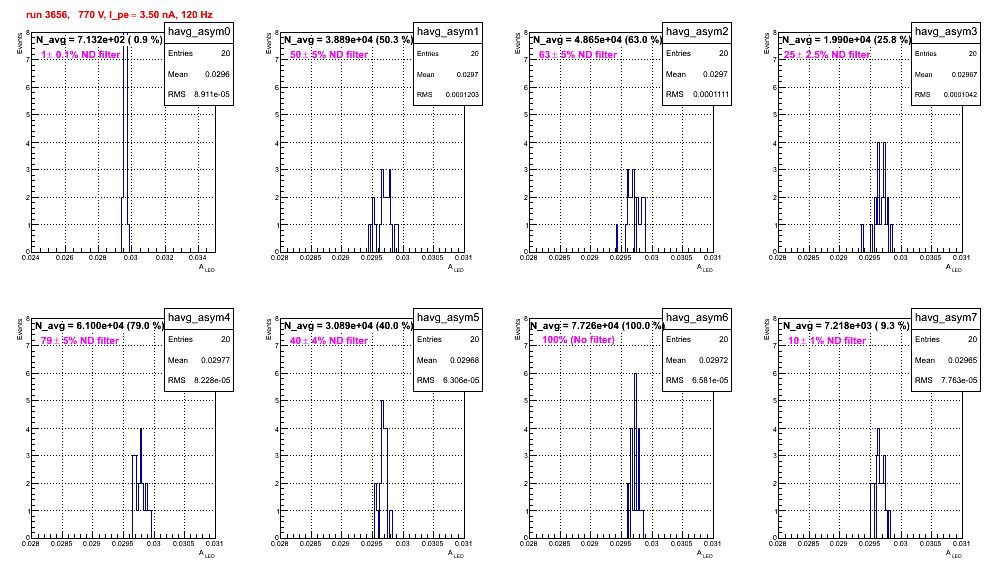Select the N_avg = 1.990e+04 label

pos(846,40)
